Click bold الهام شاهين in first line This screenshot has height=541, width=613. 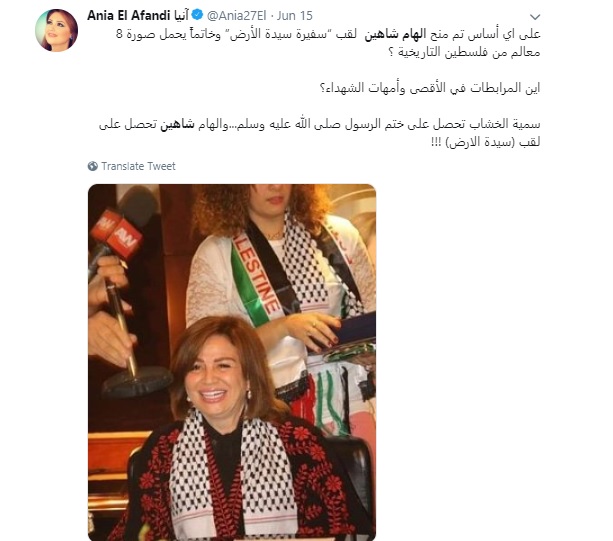click(395, 34)
